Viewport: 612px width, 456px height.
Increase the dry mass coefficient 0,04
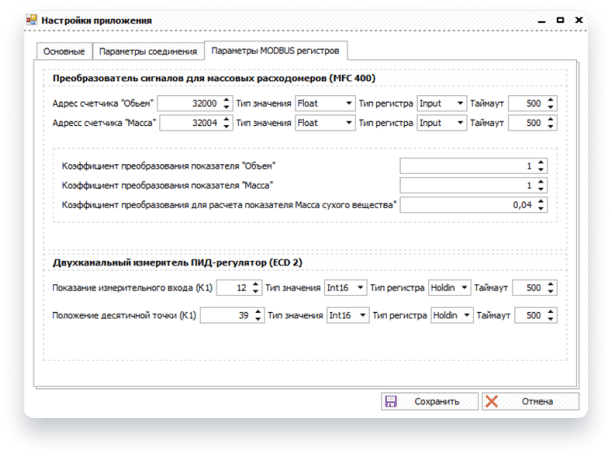(541, 201)
